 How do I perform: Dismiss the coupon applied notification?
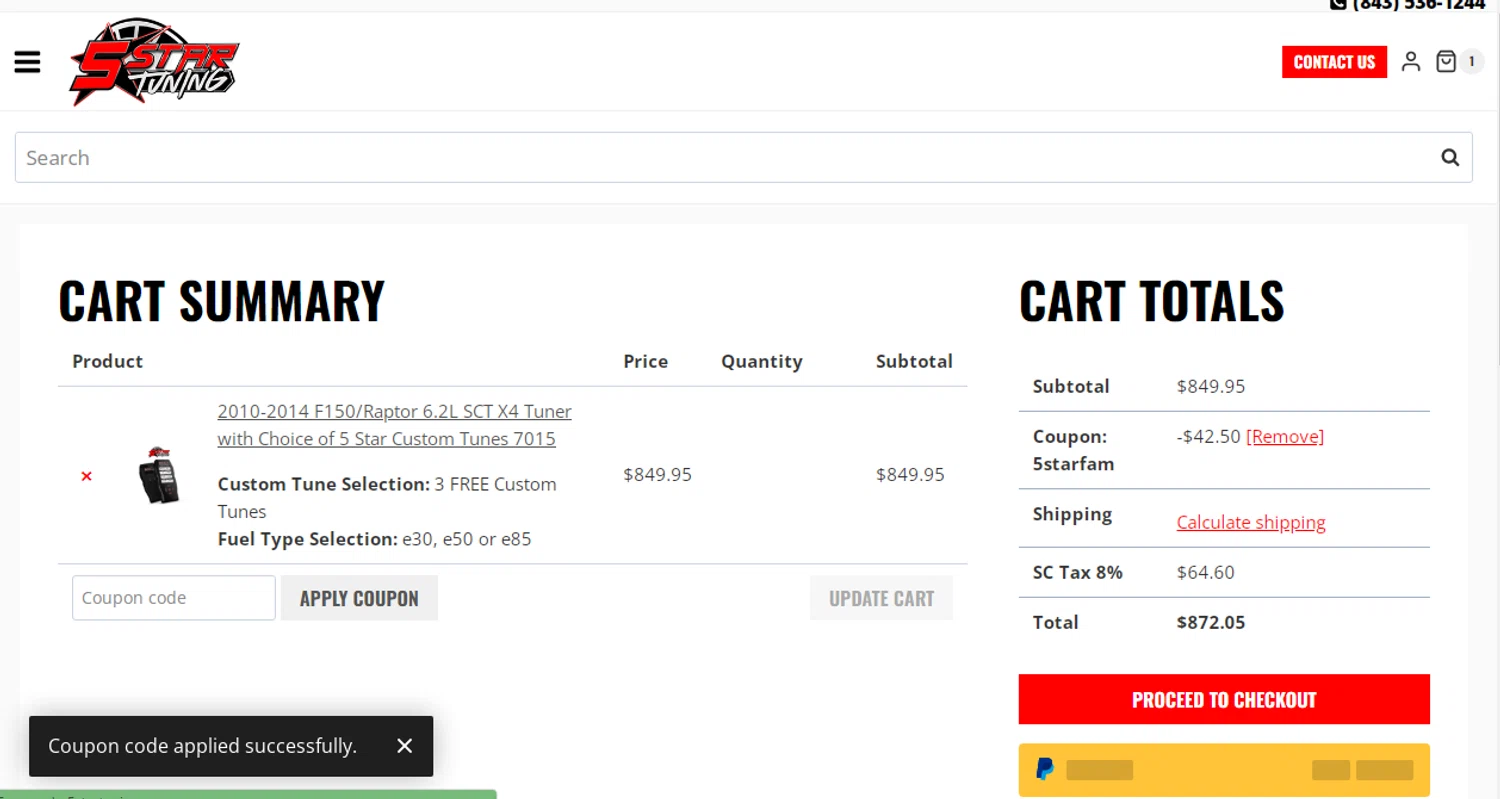point(404,746)
